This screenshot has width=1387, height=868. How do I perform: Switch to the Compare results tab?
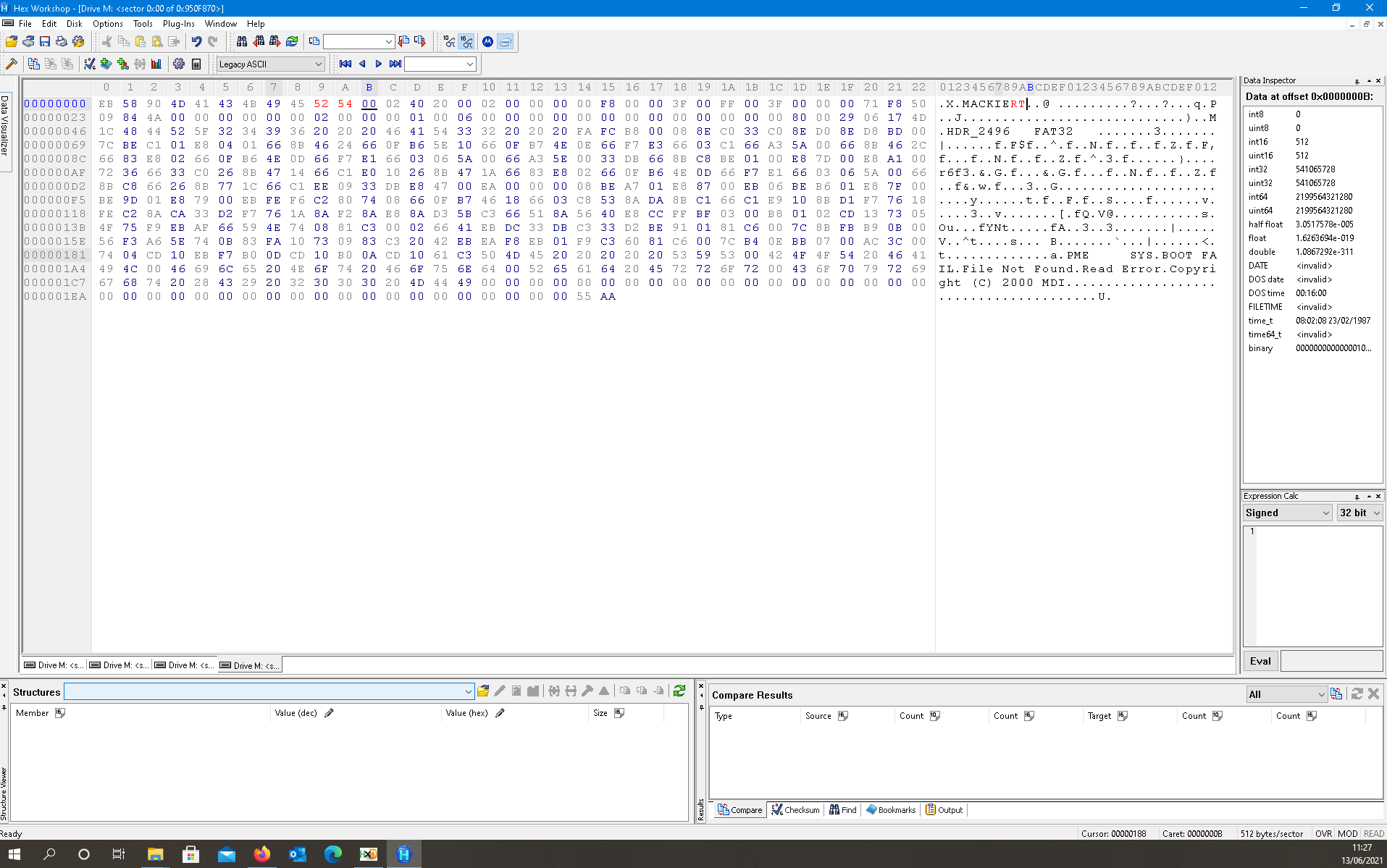click(x=740, y=810)
